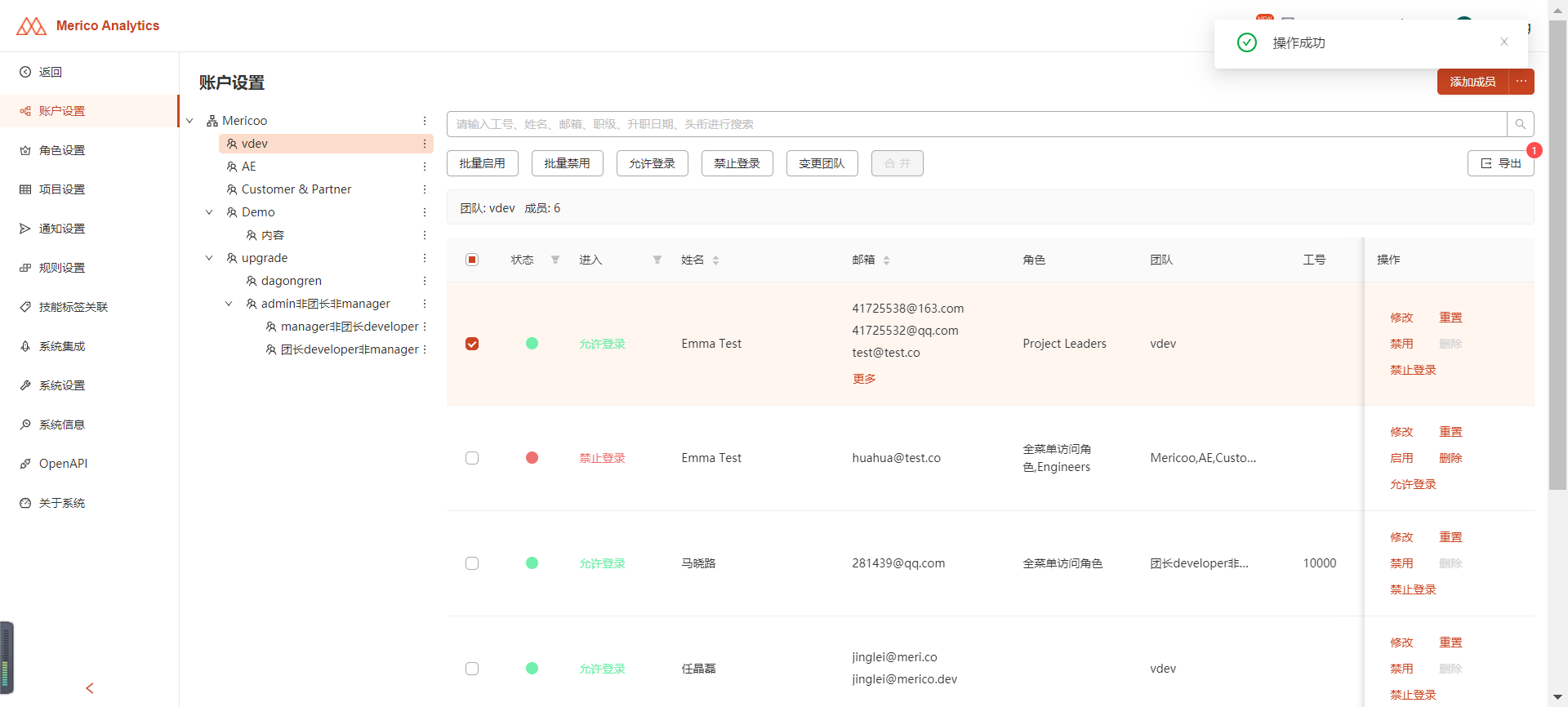
Task: Click the org icon beside Mericoo
Action: coord(212,121)
